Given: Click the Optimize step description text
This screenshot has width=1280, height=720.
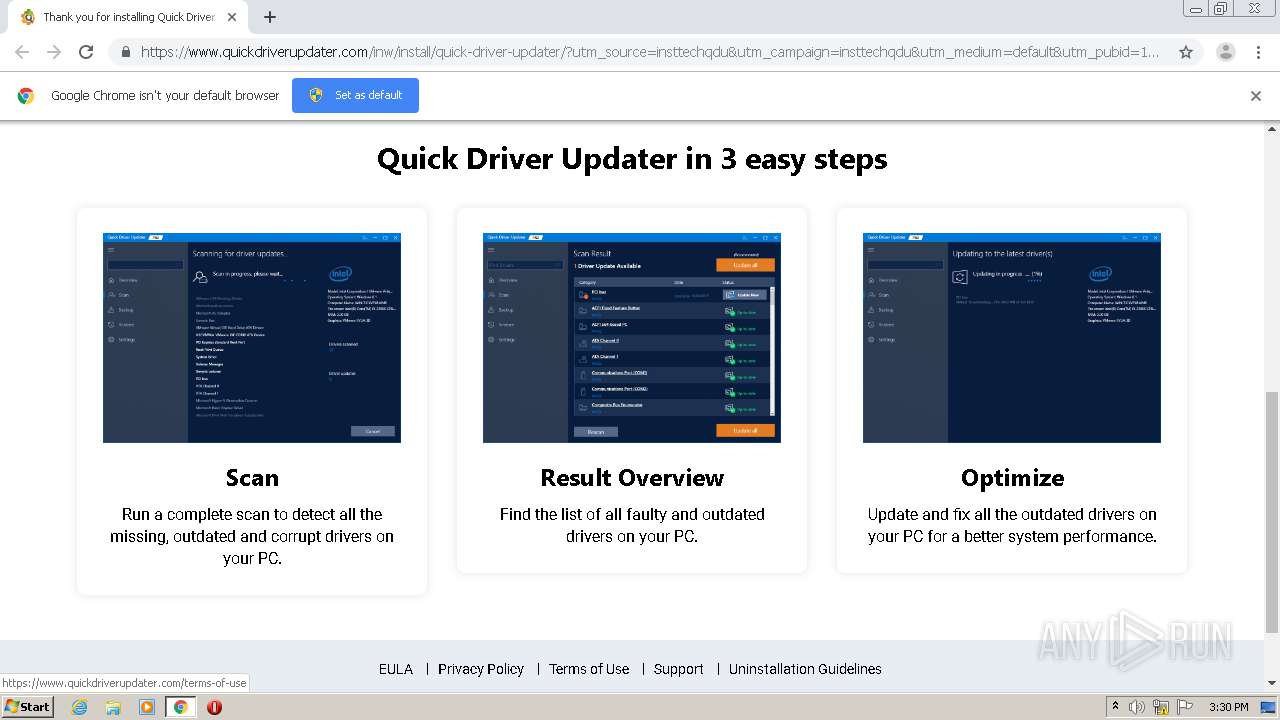Looking at the screenshot, I should (1012, 525).
